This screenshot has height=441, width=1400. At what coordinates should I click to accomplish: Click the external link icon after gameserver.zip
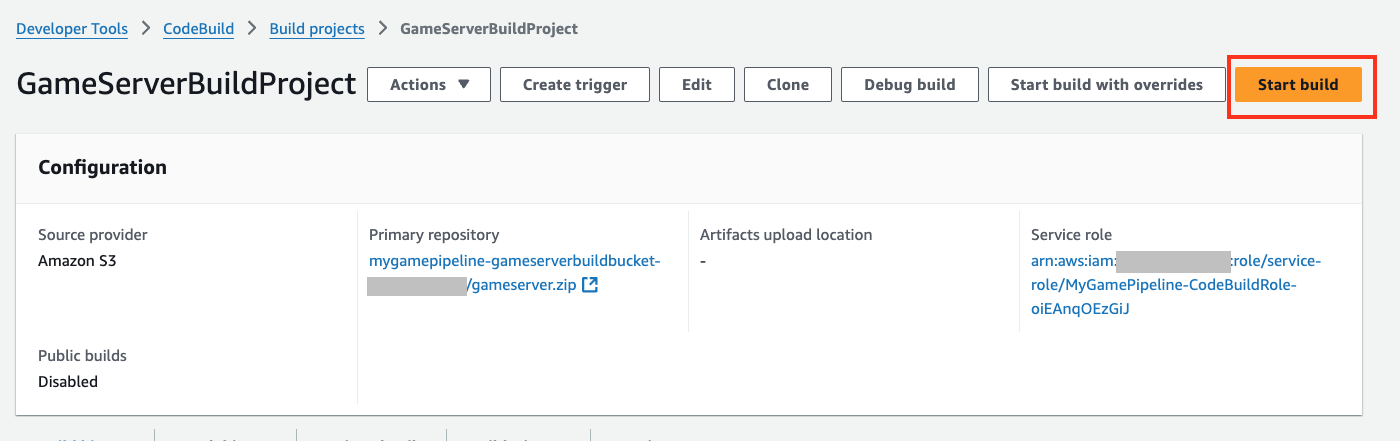[590, 286]
